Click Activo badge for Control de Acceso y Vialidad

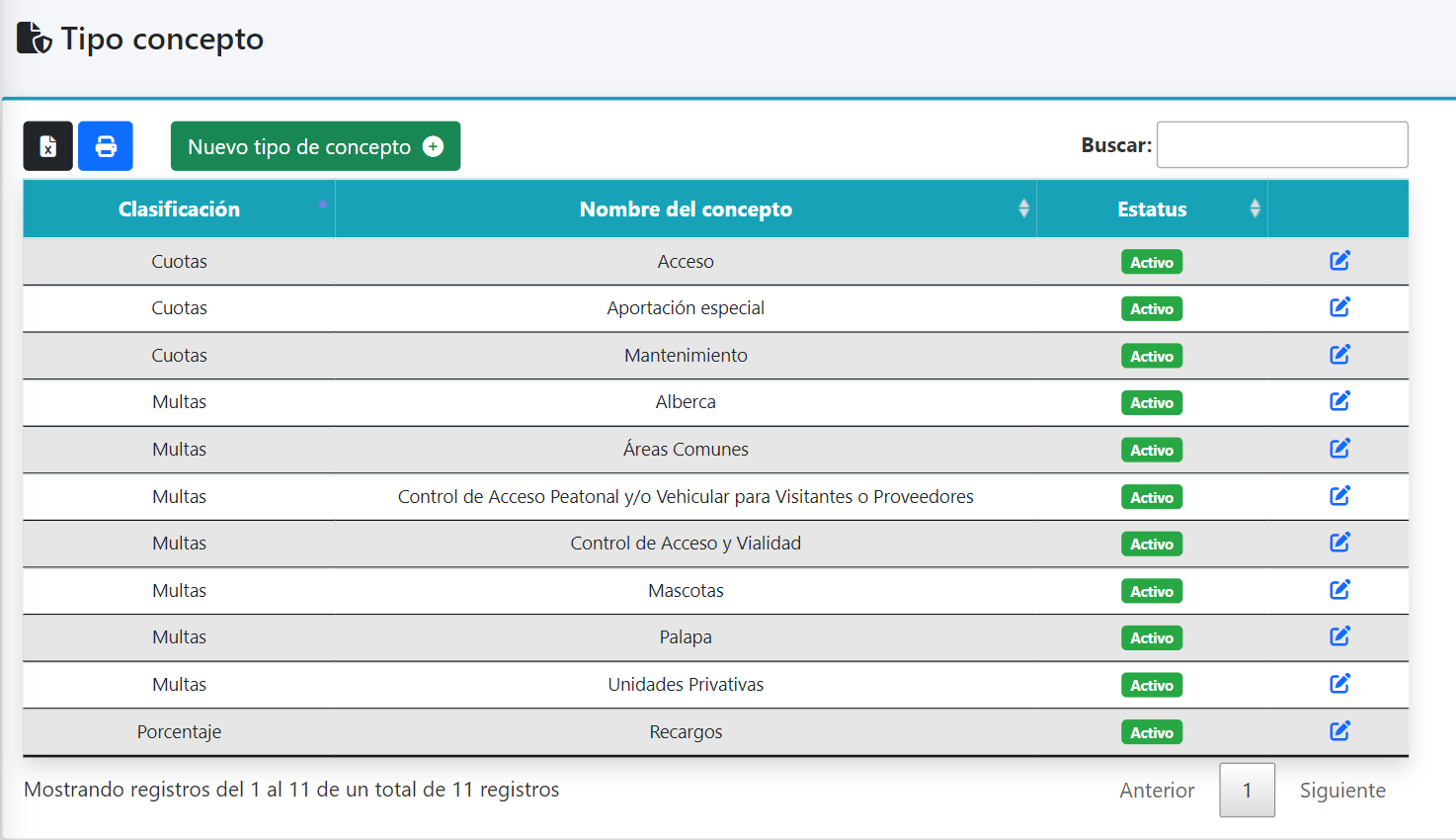(x=1152, y=545)
